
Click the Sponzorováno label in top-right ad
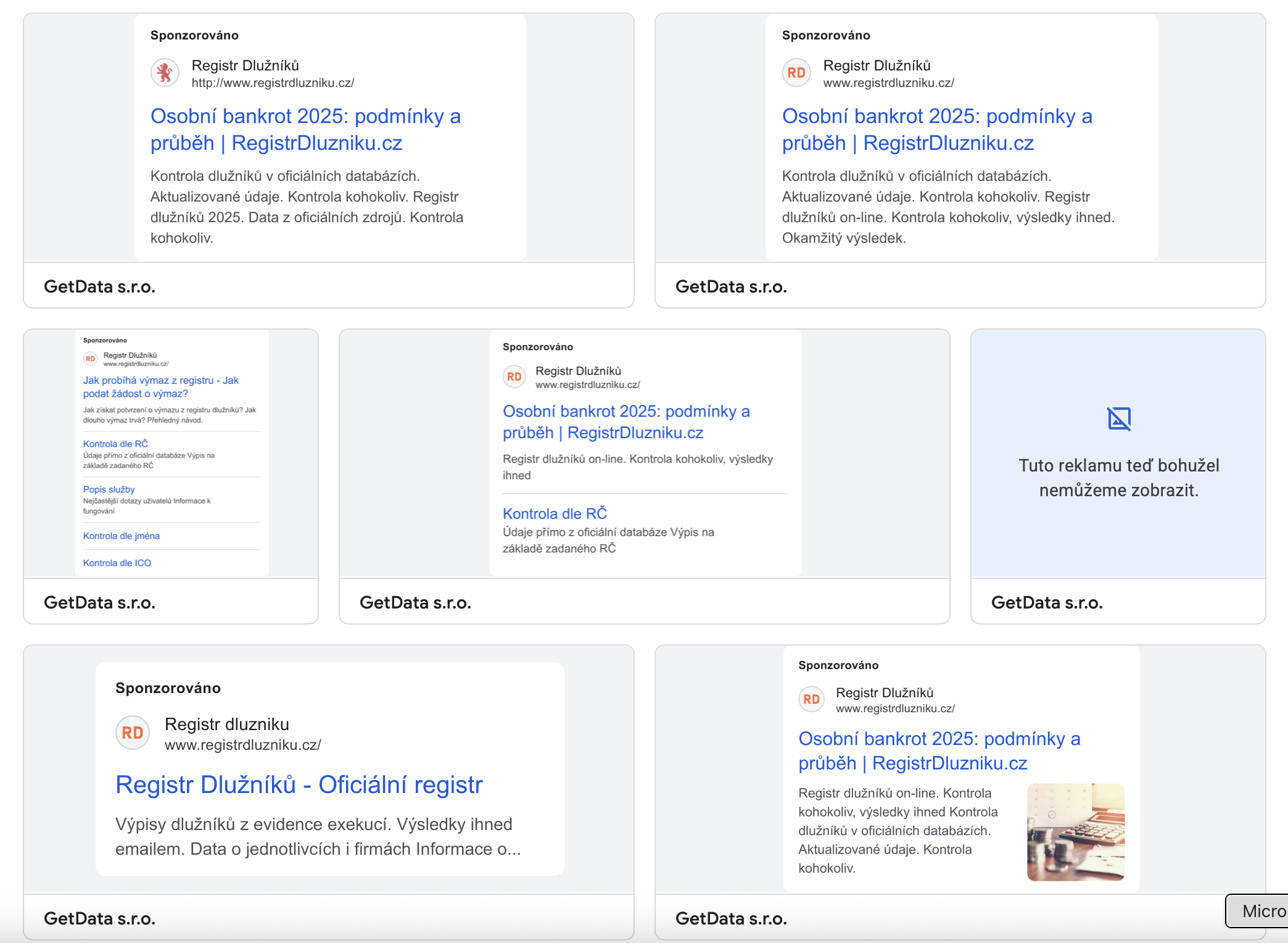tap(827, 35)
